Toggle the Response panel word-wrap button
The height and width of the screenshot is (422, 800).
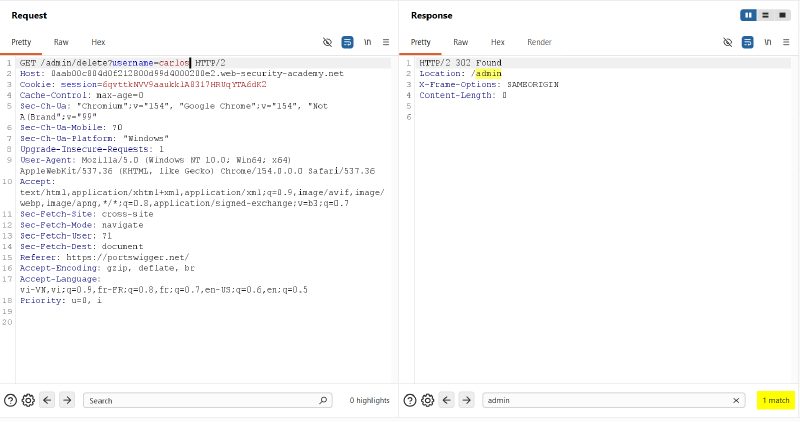pyautogui.click(x=747, y=42)
